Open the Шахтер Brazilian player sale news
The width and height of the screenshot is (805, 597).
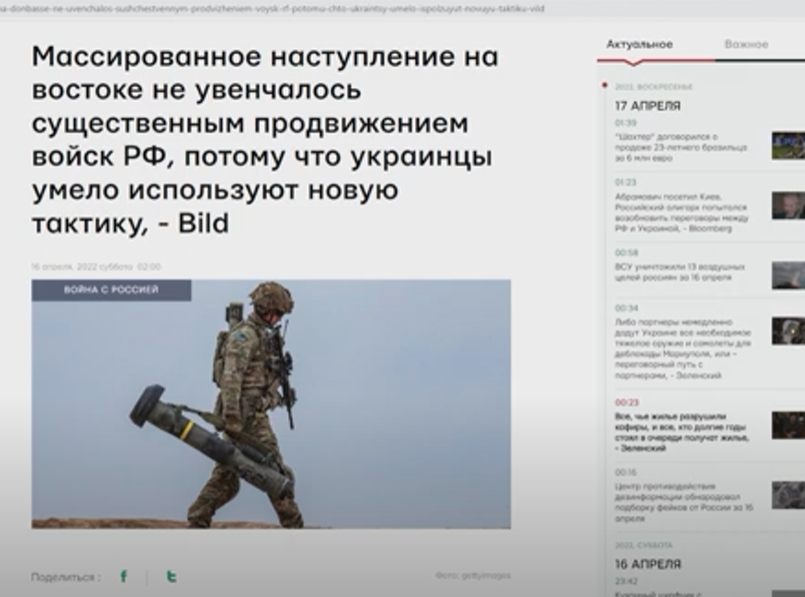point(680,146)
